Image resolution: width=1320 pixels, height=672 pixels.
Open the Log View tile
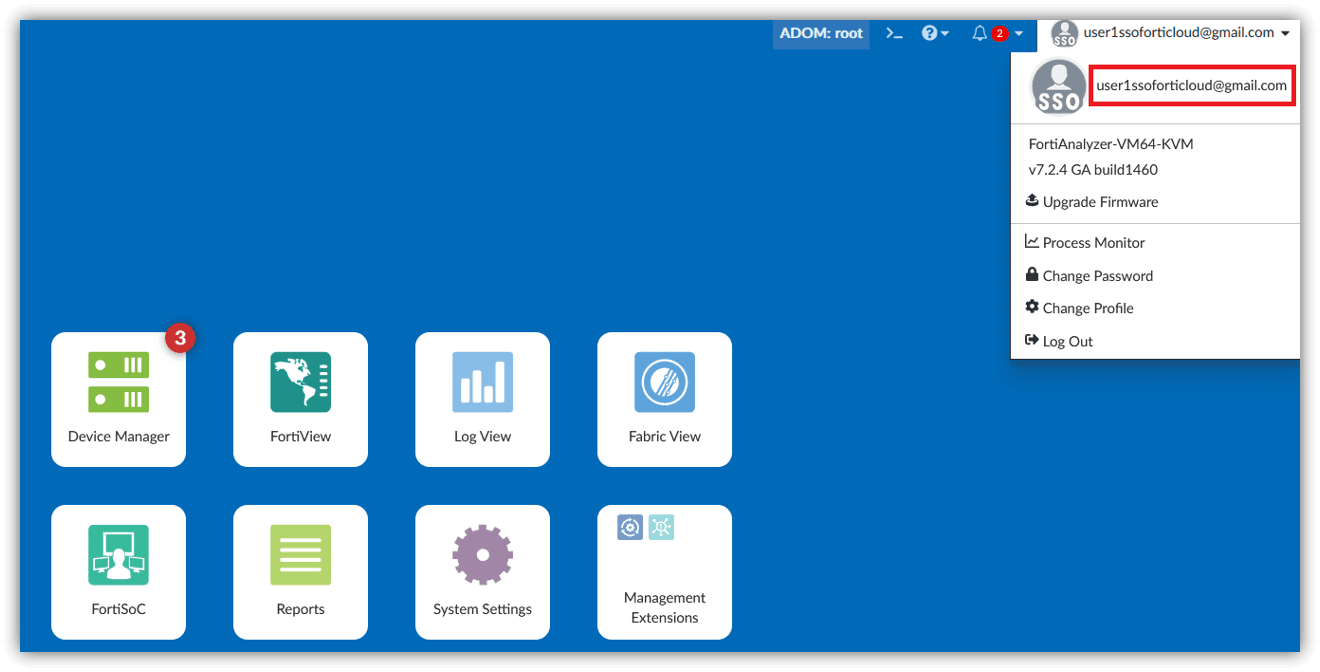coord(482,399)
